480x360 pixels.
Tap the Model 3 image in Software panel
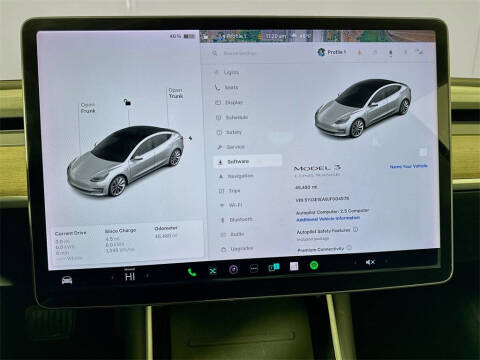(363, 108)
